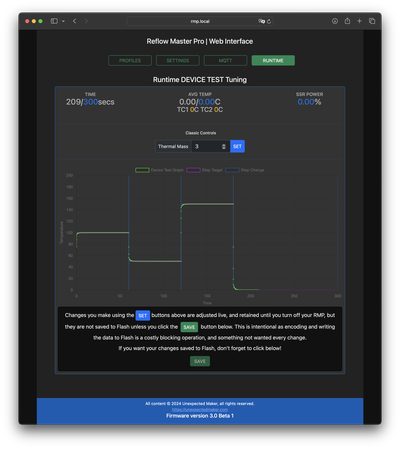Click the inline SET badge in help text
This screenshot has height=449, width=400.
pos(143,315)
